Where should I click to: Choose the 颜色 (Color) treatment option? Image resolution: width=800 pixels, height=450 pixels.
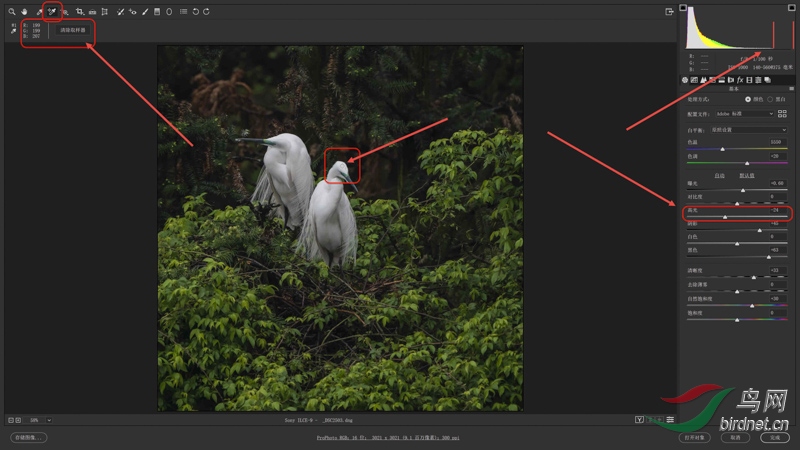[747, 99]
